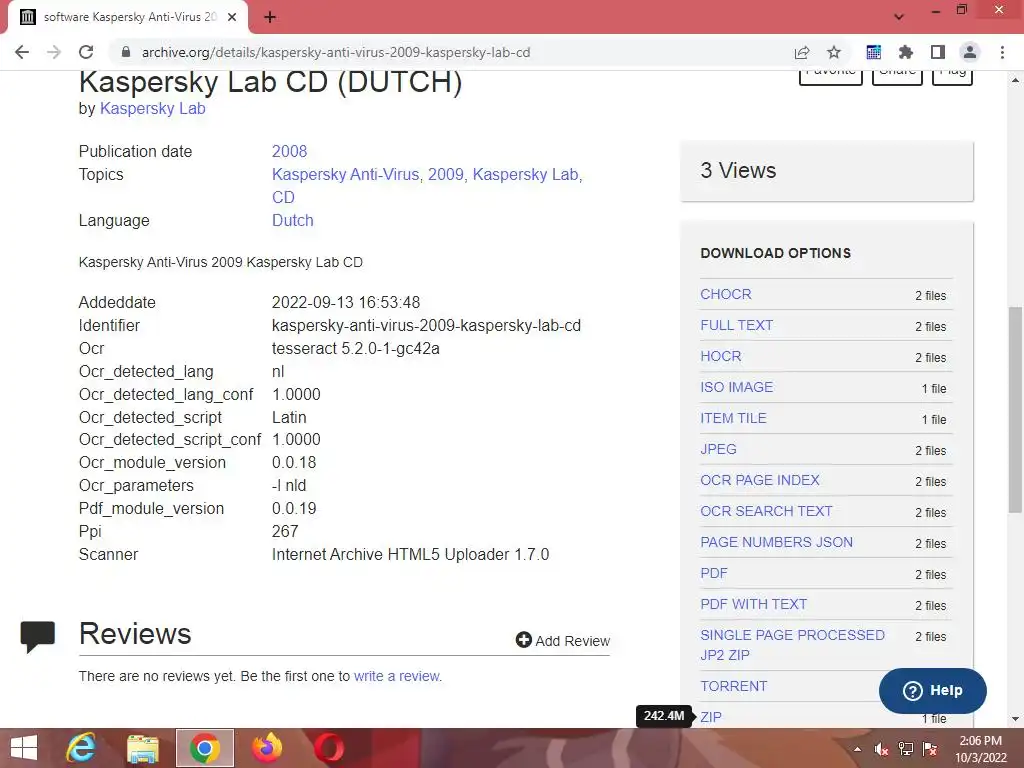Open the Kaspersky Lab topic link
The image size is (1024, 768).
pos(525,174)
